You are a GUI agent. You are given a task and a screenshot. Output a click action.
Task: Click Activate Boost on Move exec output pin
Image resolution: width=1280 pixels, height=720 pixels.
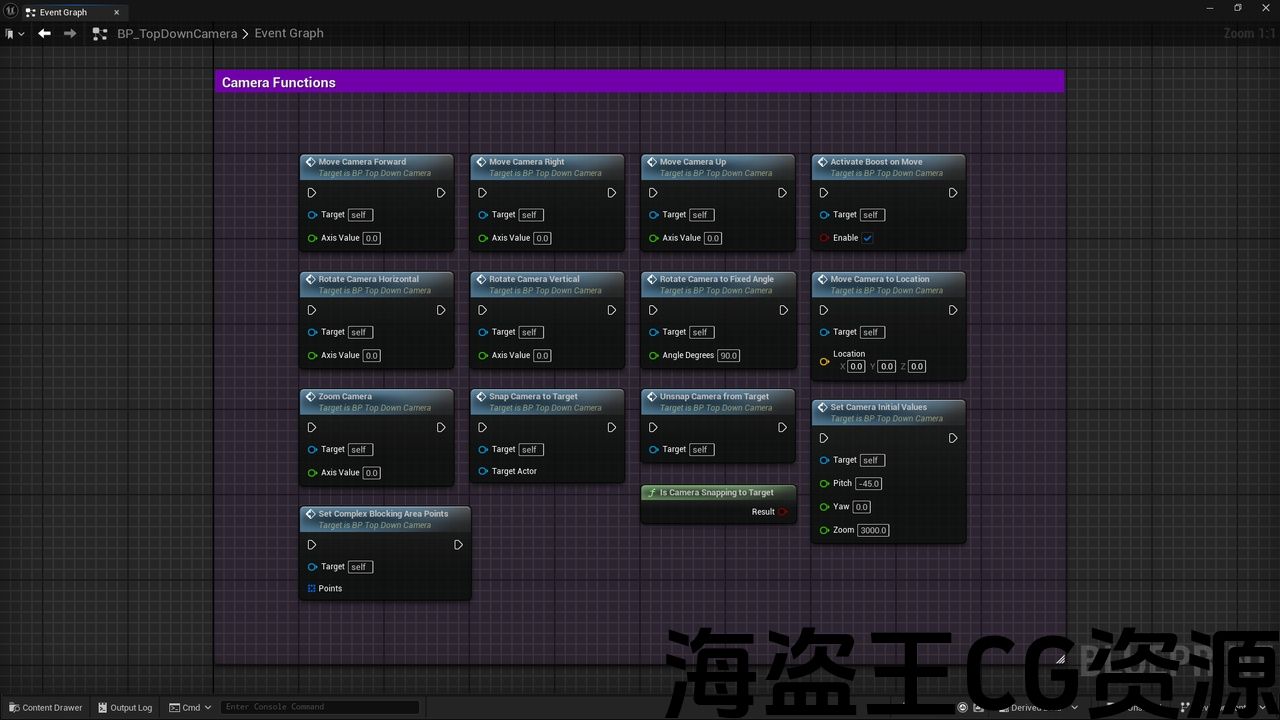[953, 193]
